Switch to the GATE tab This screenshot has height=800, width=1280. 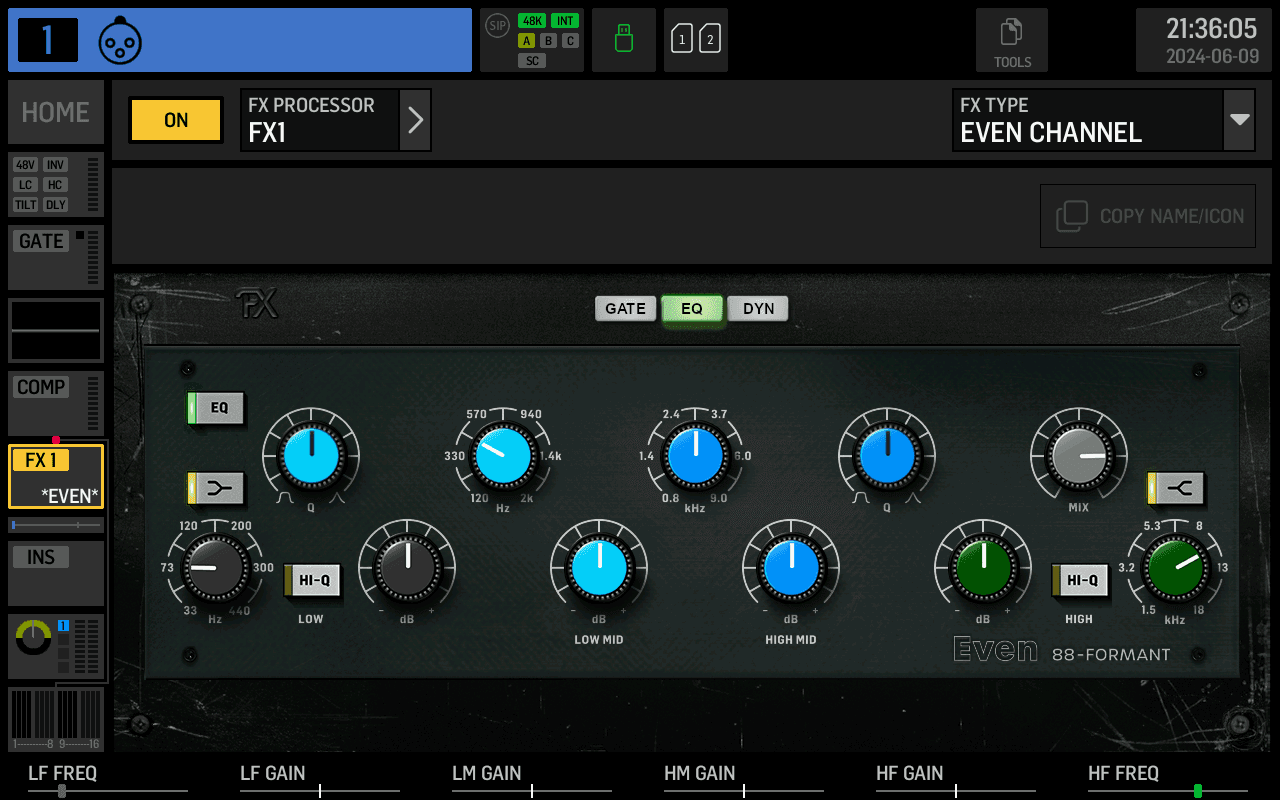tap(626, 308)
